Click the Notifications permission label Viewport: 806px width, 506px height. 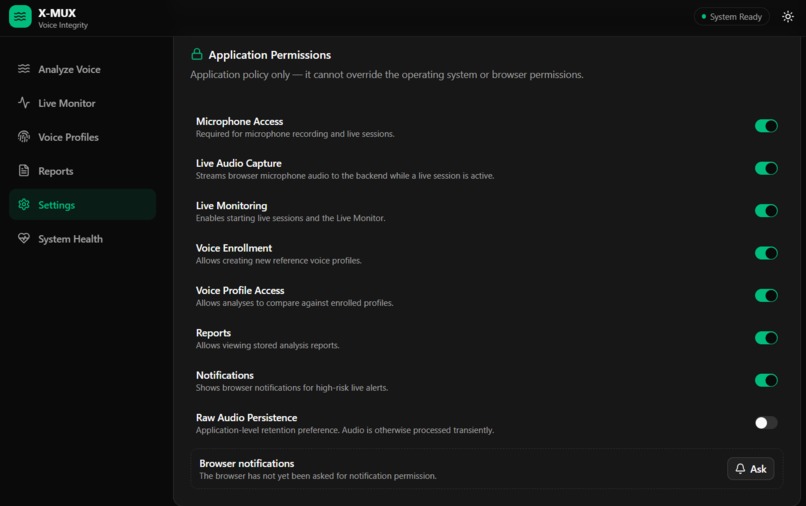pyautogui.click(x=225, y=375)
